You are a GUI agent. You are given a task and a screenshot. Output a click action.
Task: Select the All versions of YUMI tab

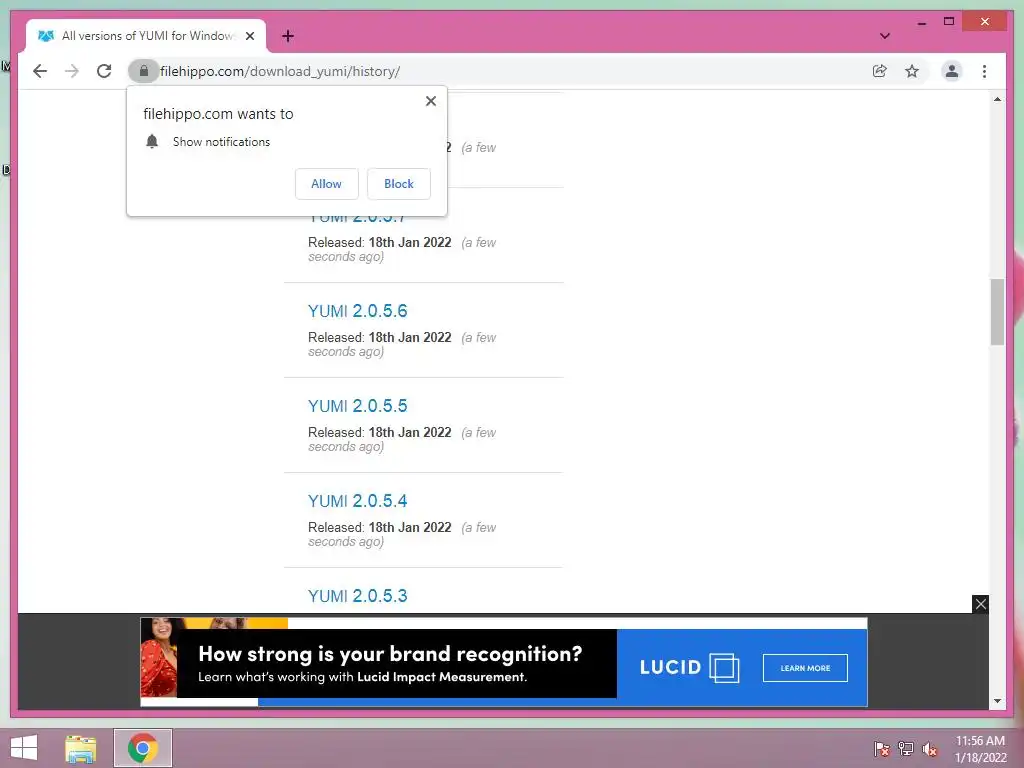pyautogui.click(x=146, y=36)
